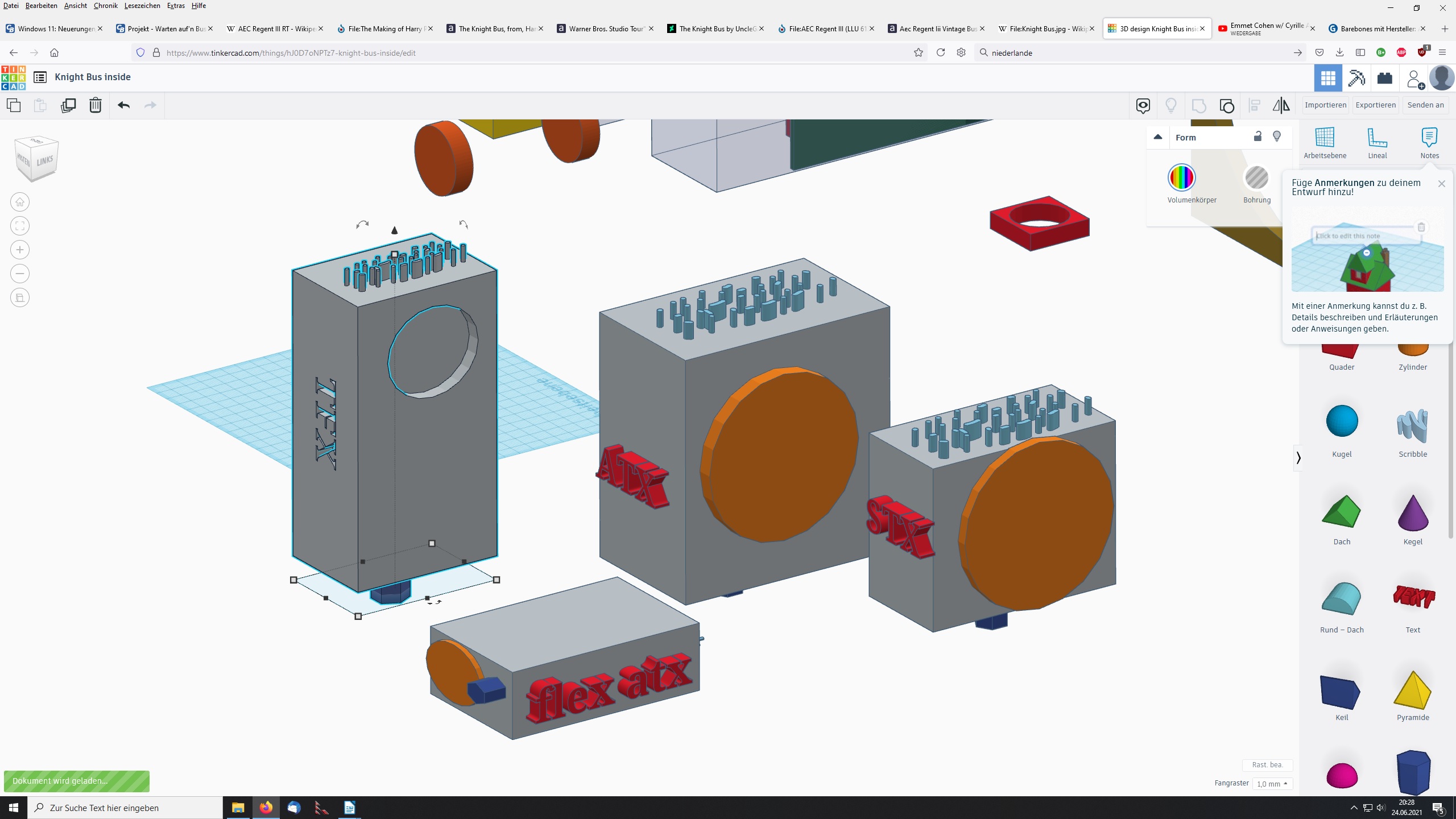This screenshot has width=1456, height=819.
Task: Switch to 3D design grid view
Action: (x=1328, y=78)
